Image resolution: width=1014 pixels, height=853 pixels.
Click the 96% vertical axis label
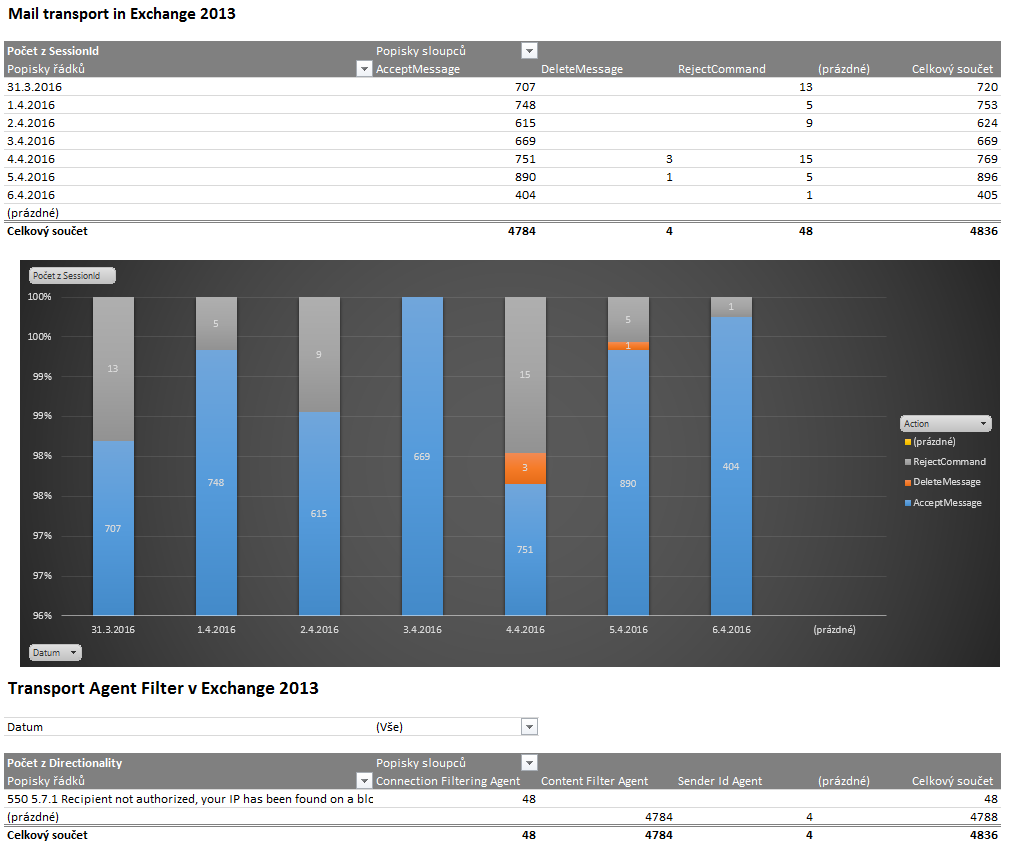(x=42, y=616)
